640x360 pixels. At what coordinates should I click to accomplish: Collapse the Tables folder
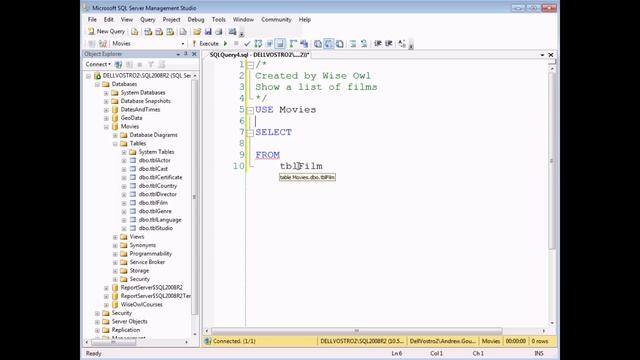point(115,144)
